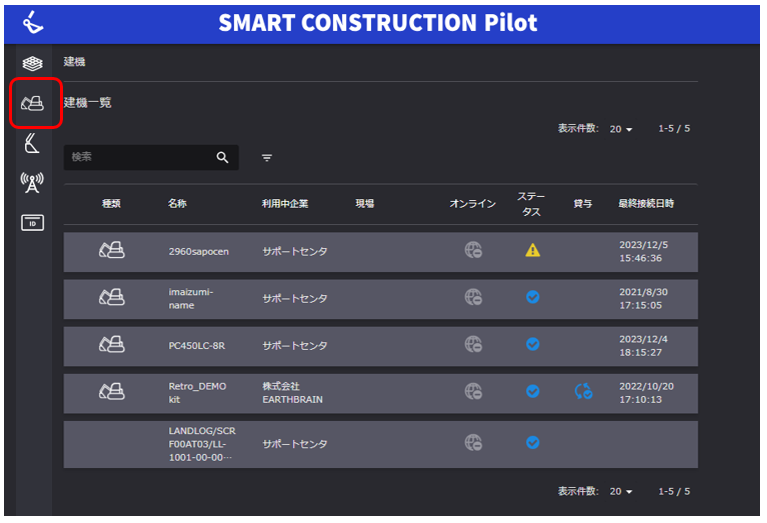Sort by 種類 column header
Image resolution: width=767 pixels, height=523 pixels.
pyautogui.click(x=111, y=204)
